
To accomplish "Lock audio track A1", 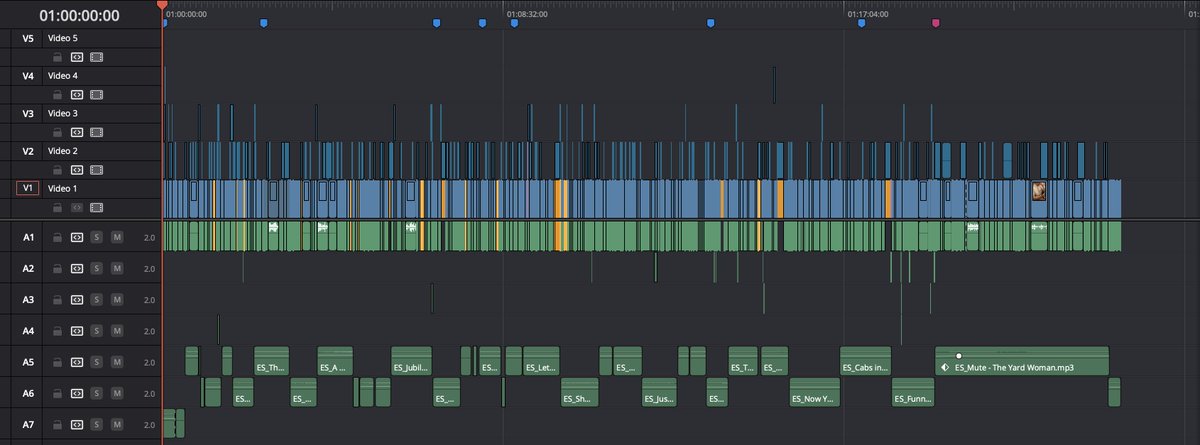I will pyautogui.click(x=58, y=238).
